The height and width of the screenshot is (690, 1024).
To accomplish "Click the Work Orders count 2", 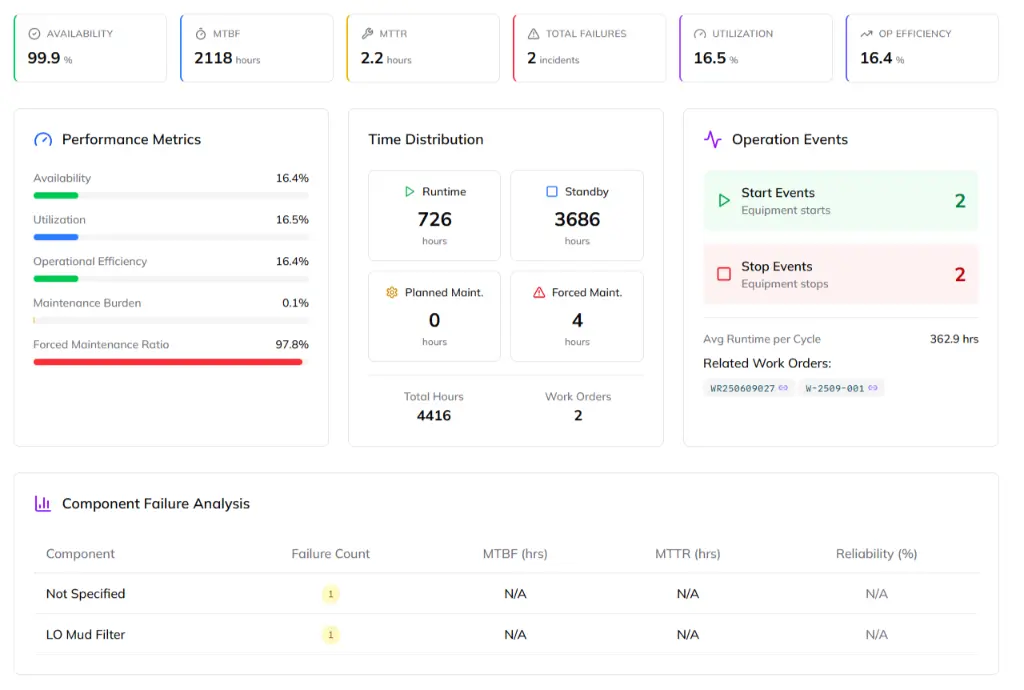I will (x=578, y=416).
